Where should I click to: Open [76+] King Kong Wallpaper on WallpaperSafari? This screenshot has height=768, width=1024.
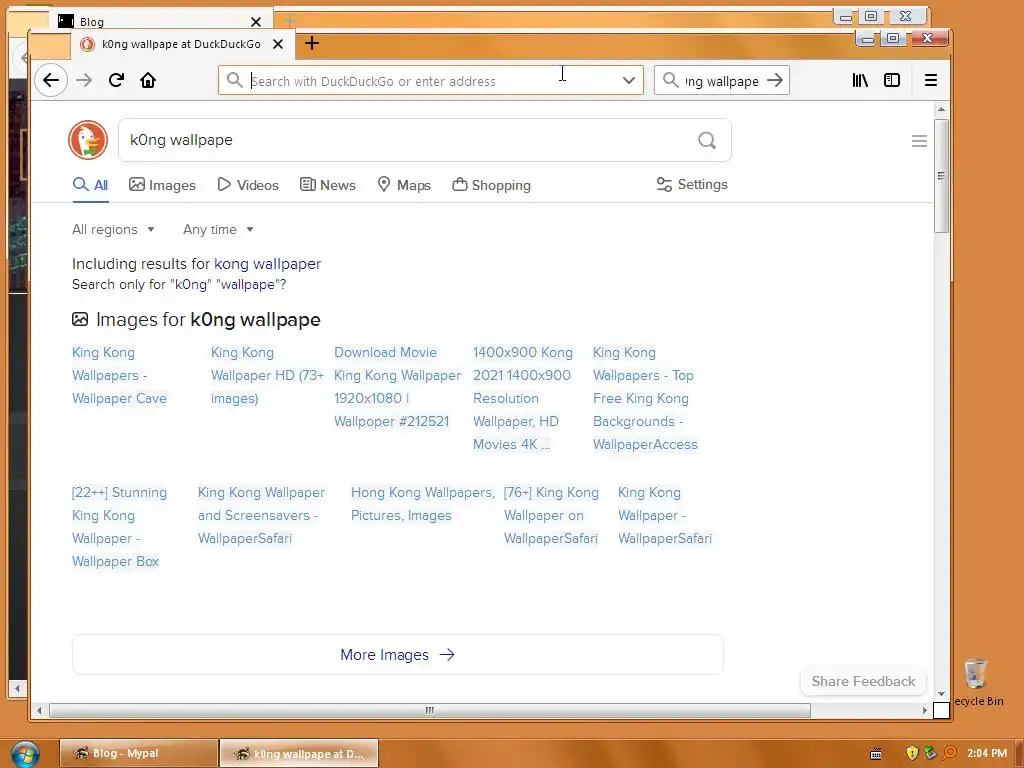(551, 515)
